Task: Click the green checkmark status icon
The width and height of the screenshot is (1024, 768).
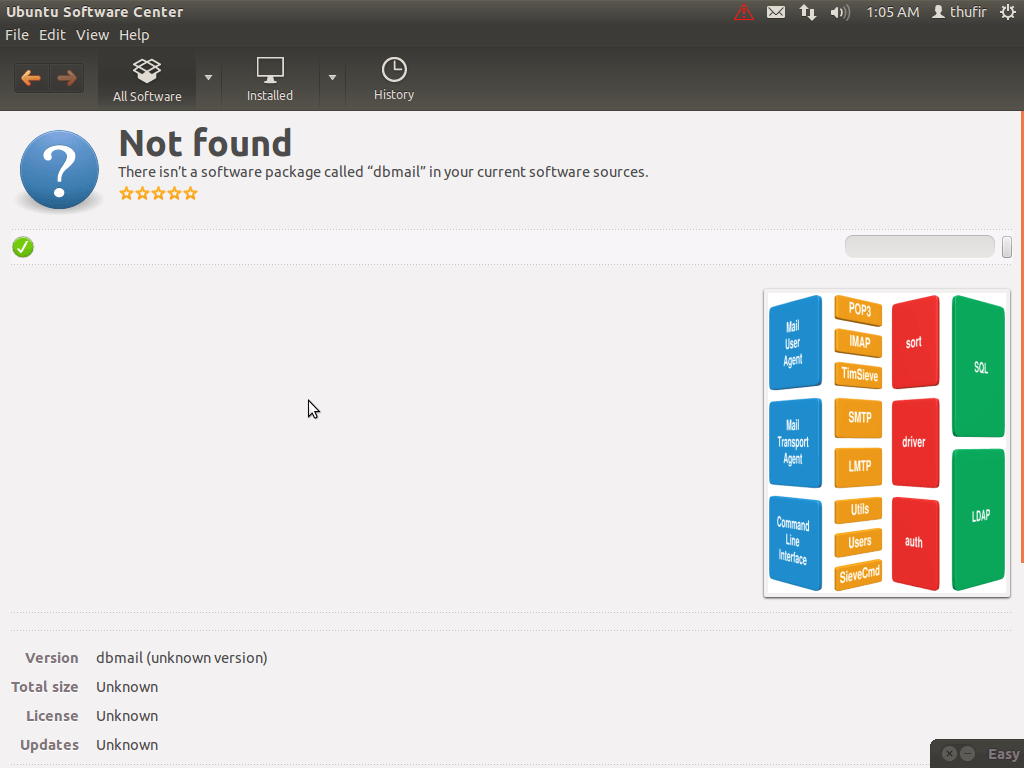Action: coord(23,247)
